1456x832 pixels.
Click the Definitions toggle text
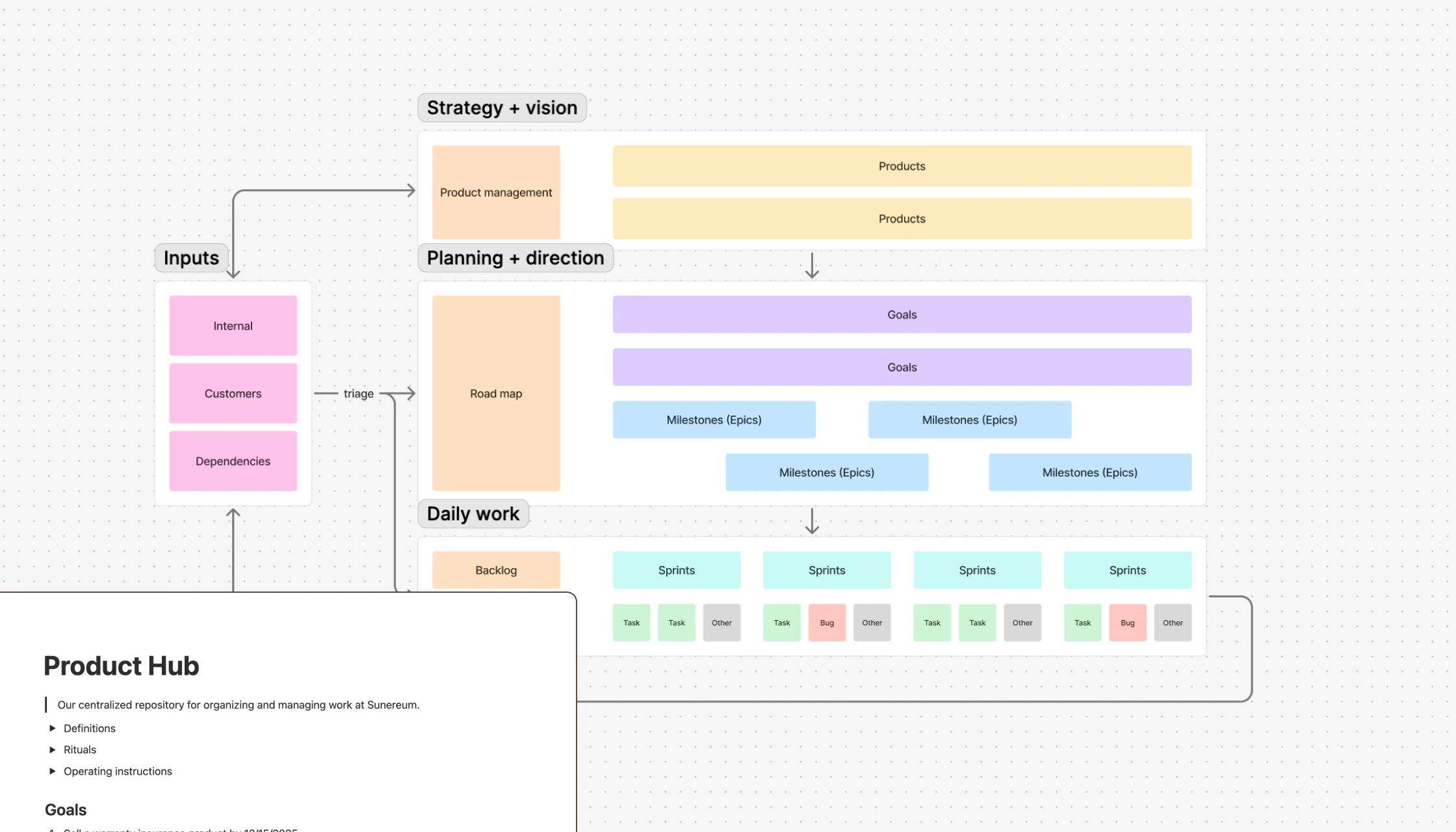coord(90,728)
